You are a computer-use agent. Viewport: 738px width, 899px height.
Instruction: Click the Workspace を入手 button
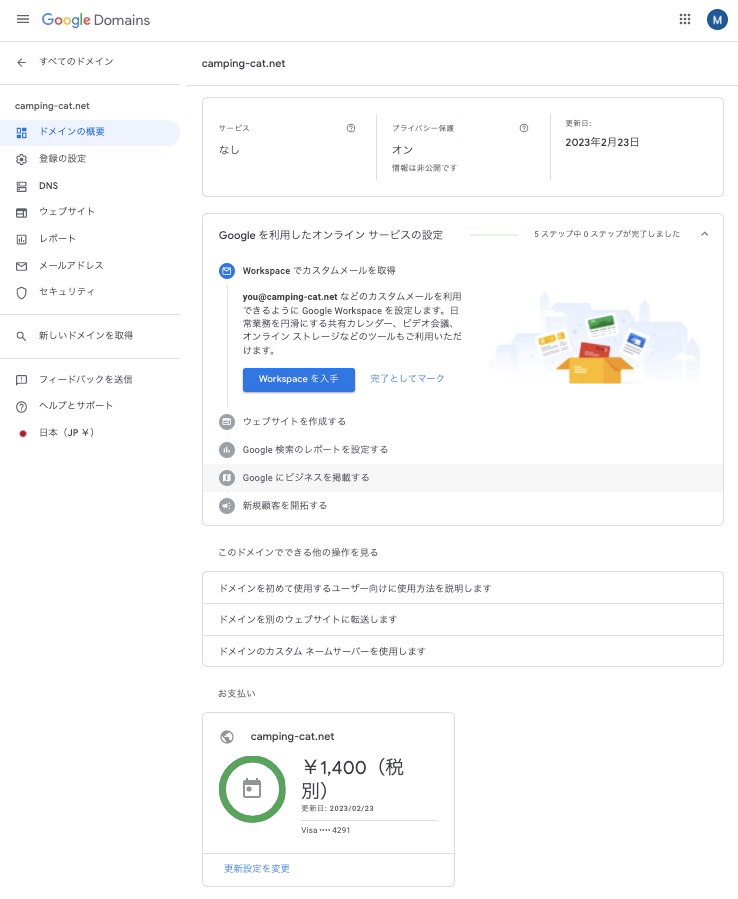[x=299, y=380]
